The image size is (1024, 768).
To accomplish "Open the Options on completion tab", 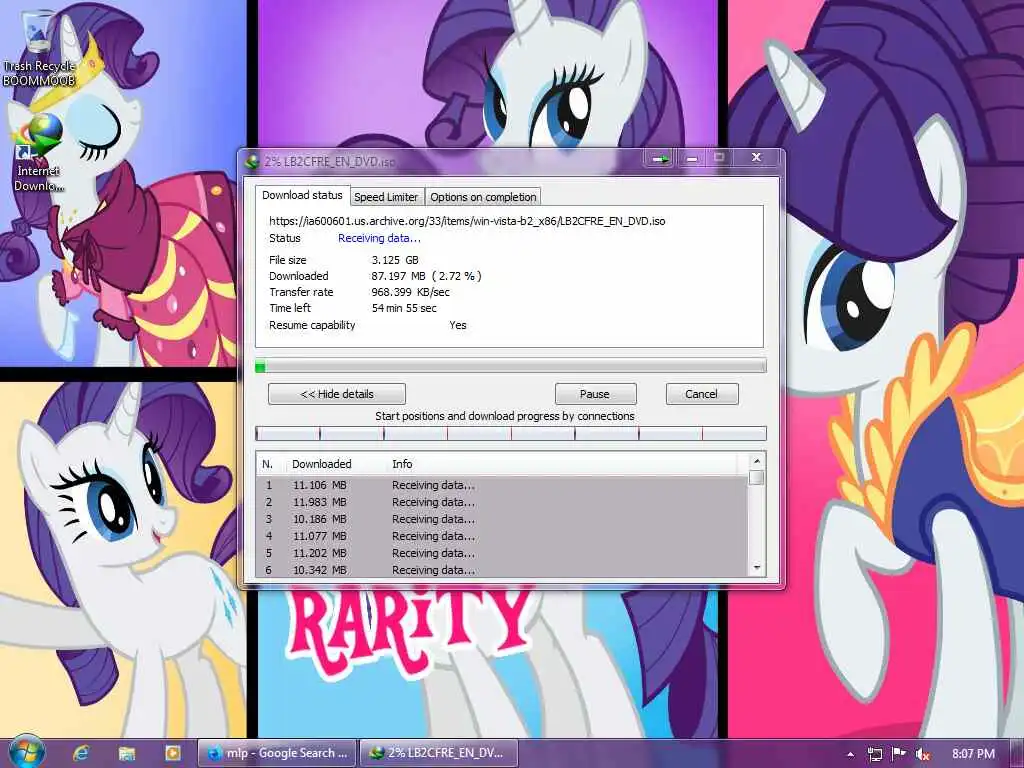I will [x=483, y=197].
